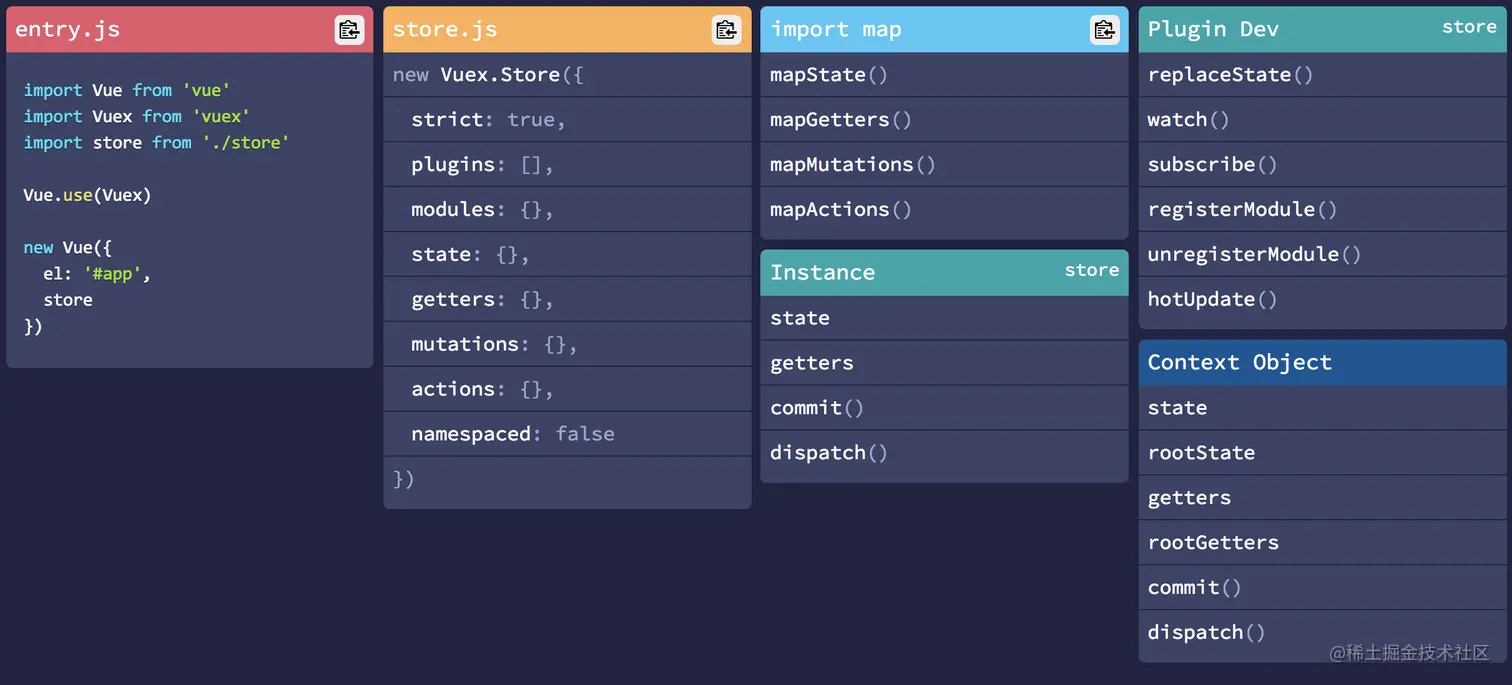Select the subscribe() row
1512x685 pixels.
(1322, 165)
